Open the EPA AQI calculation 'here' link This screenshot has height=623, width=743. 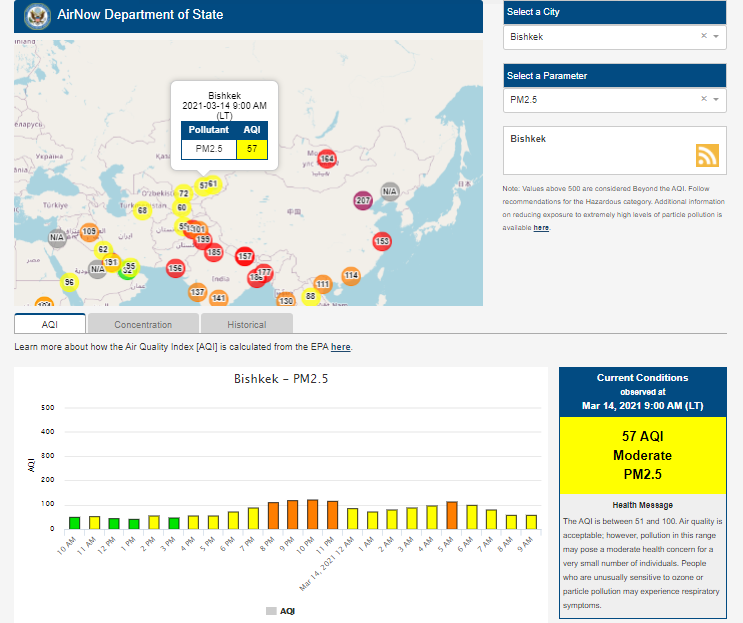[340, 347]
